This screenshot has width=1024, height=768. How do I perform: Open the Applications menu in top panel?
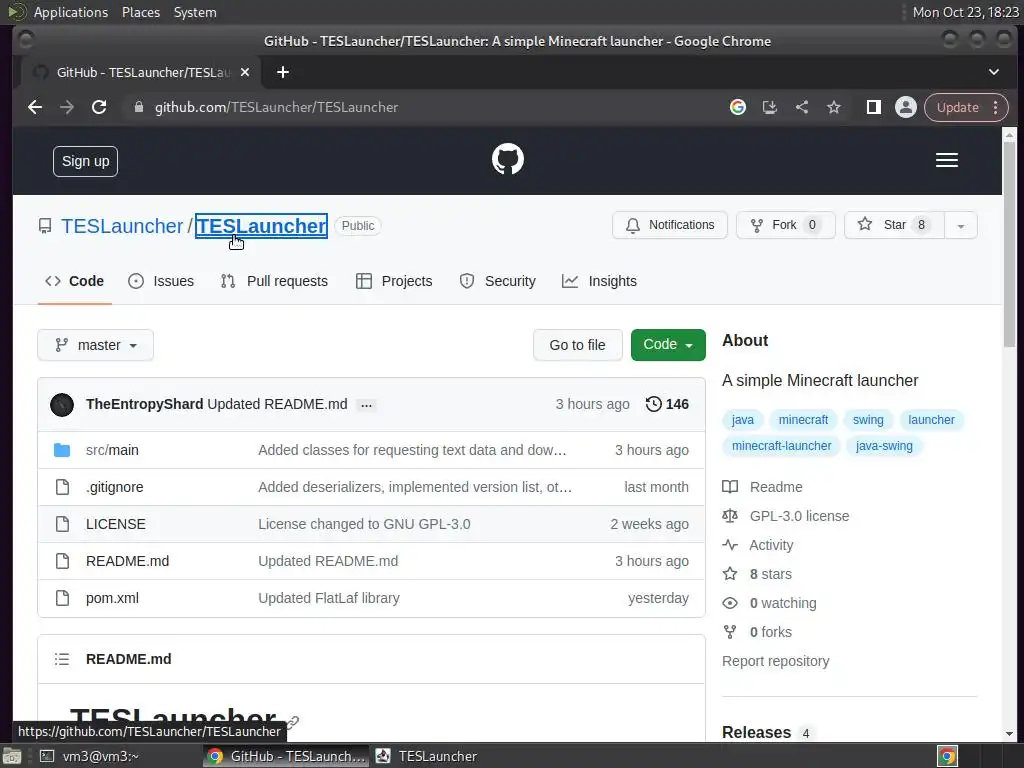pos(71,12)
